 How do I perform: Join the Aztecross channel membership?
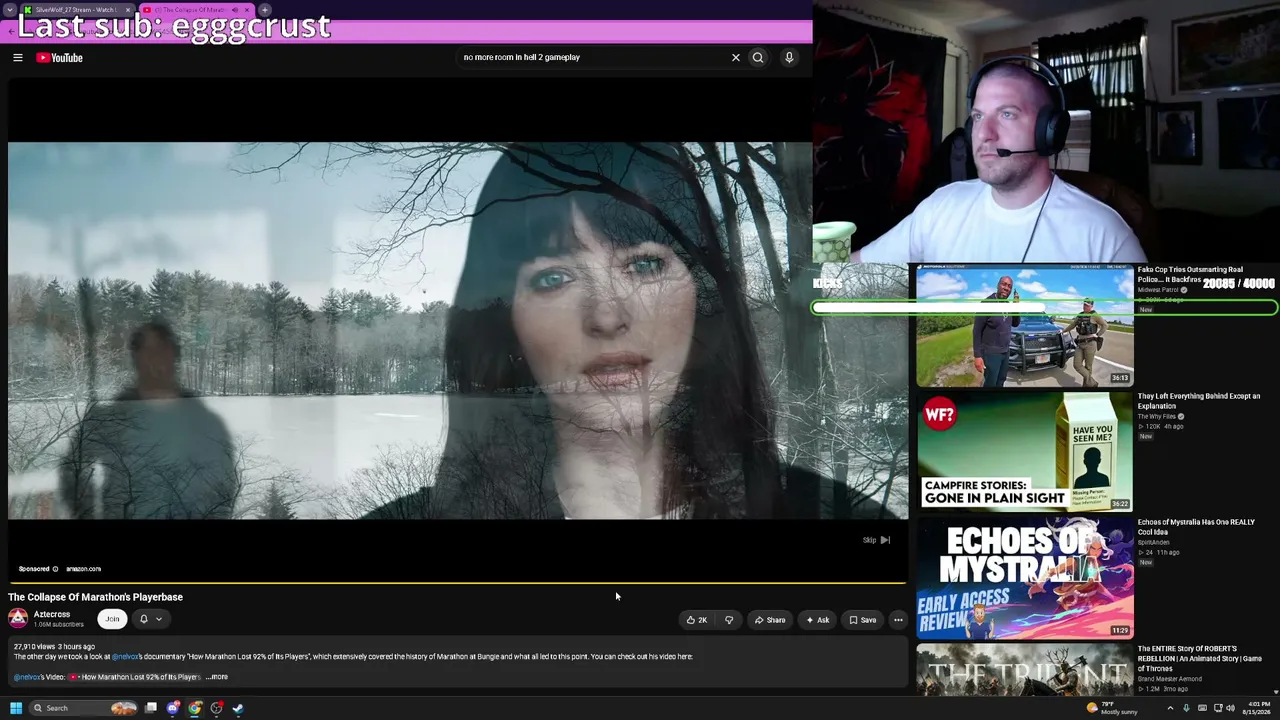(x=112, y=619)
